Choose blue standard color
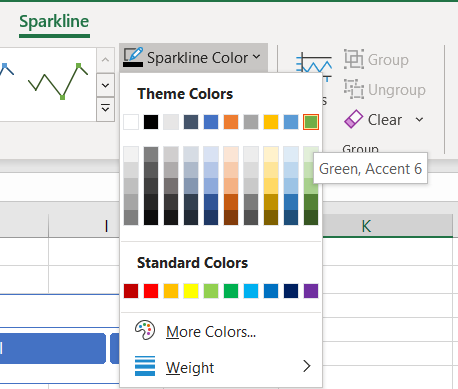This screenshot has height=389, width=458. click(271, 291)
